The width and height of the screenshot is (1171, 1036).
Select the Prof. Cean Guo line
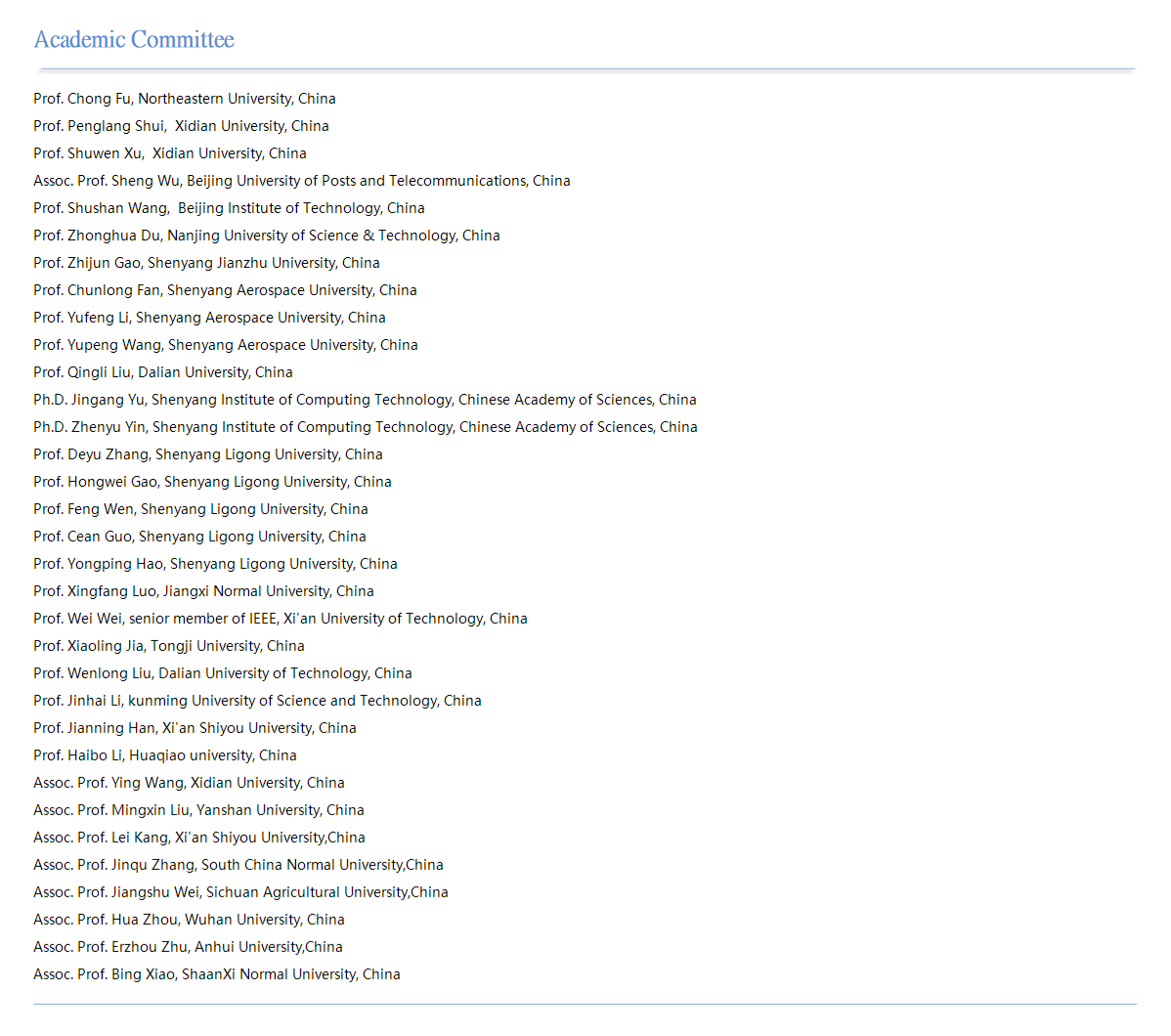click(200, 537)
